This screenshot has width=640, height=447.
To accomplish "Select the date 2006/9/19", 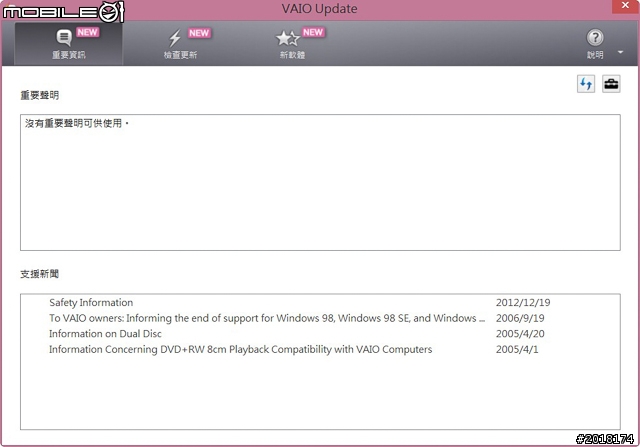I will [520, 318].
